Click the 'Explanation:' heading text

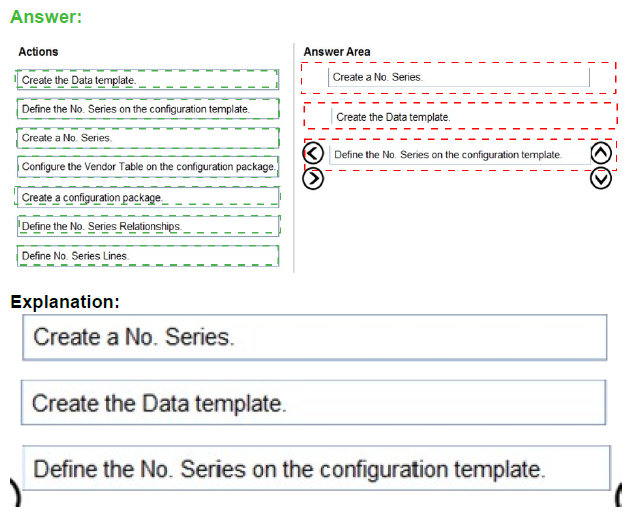pos(65,302)
